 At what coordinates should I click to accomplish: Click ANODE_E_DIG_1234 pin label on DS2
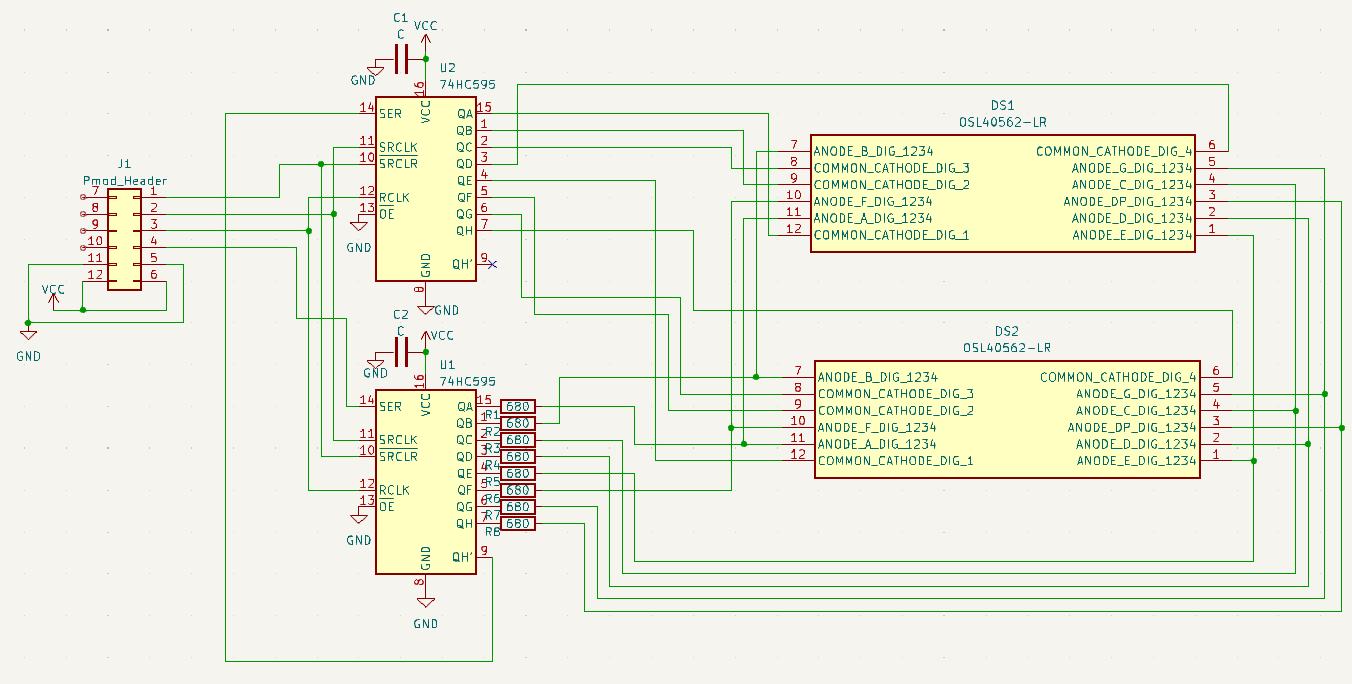(1137, 461)
